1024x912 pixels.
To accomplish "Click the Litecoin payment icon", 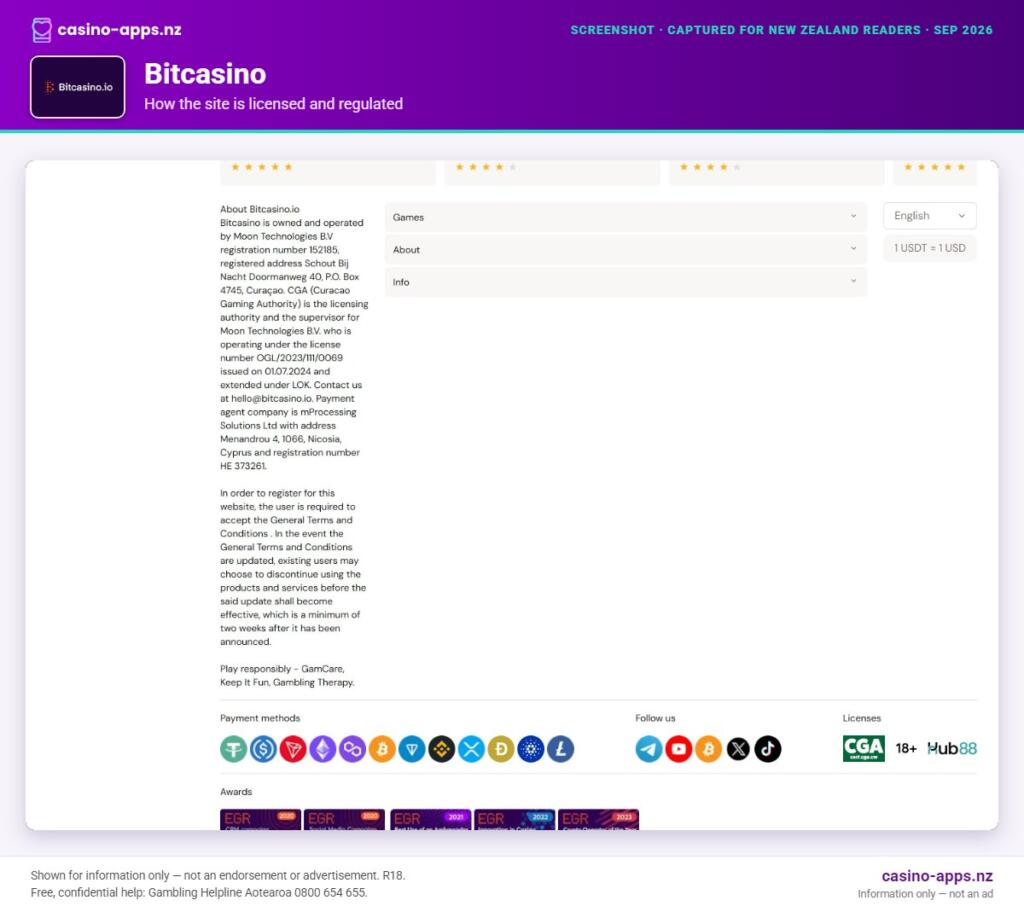I will 560,749.
